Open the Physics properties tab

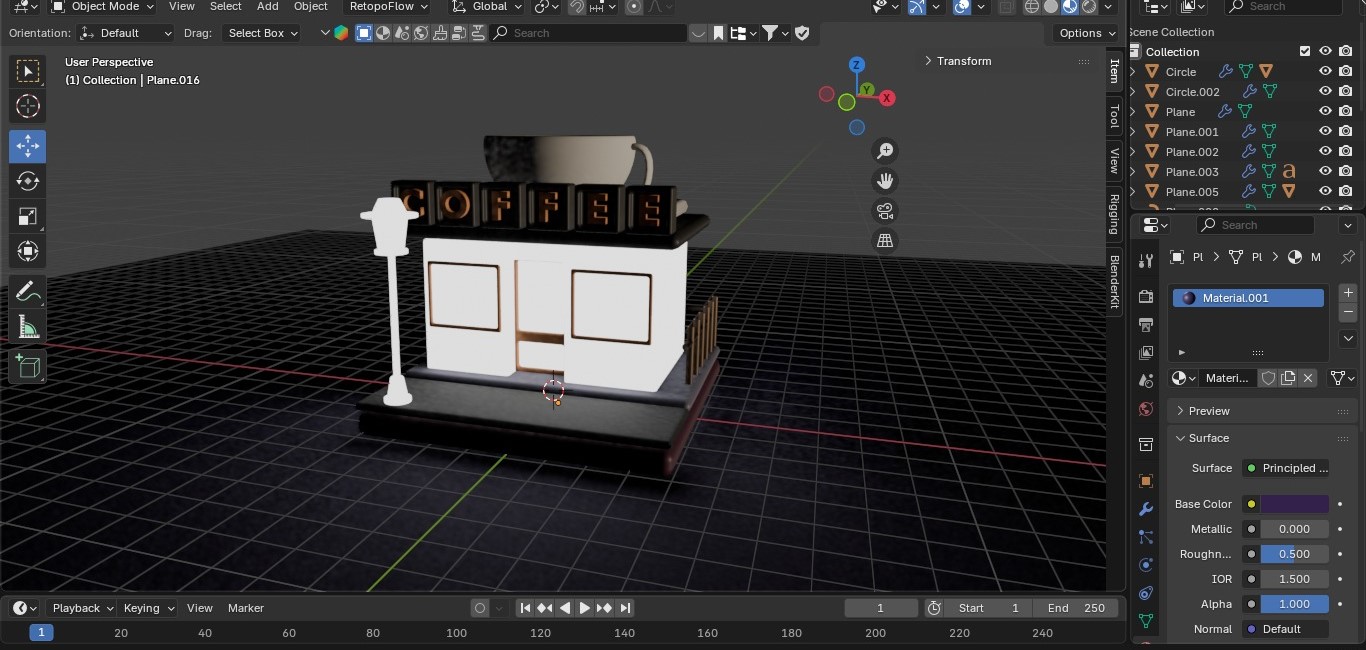(x=1146, y=565)
